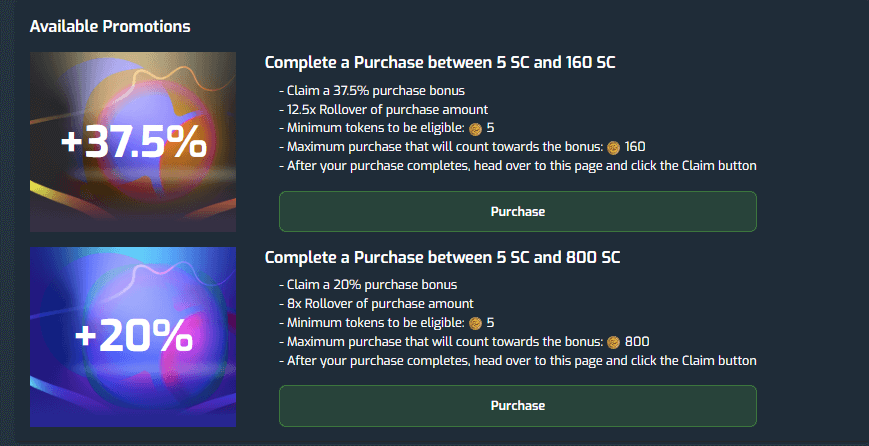
Task: Click the Purchase button under the 20% promotion
Action: click(x=517, y=406)
